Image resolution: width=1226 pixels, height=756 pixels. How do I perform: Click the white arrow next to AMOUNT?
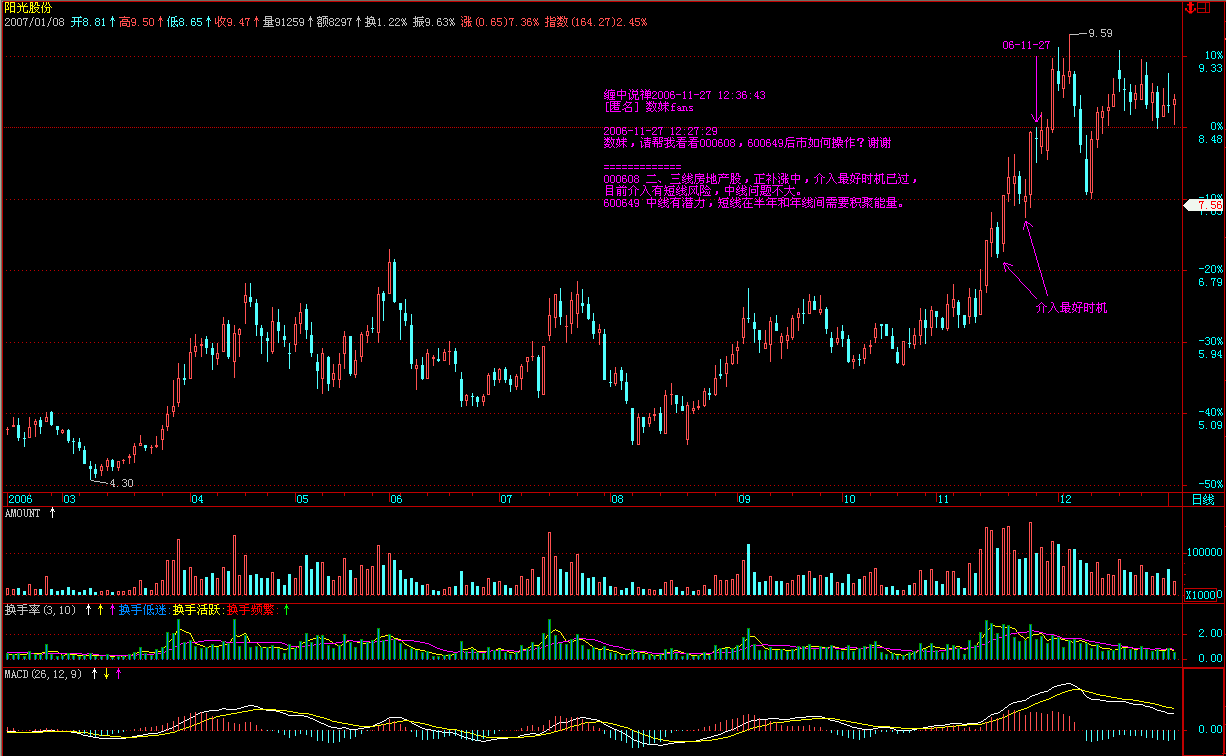tap(53, 513)
